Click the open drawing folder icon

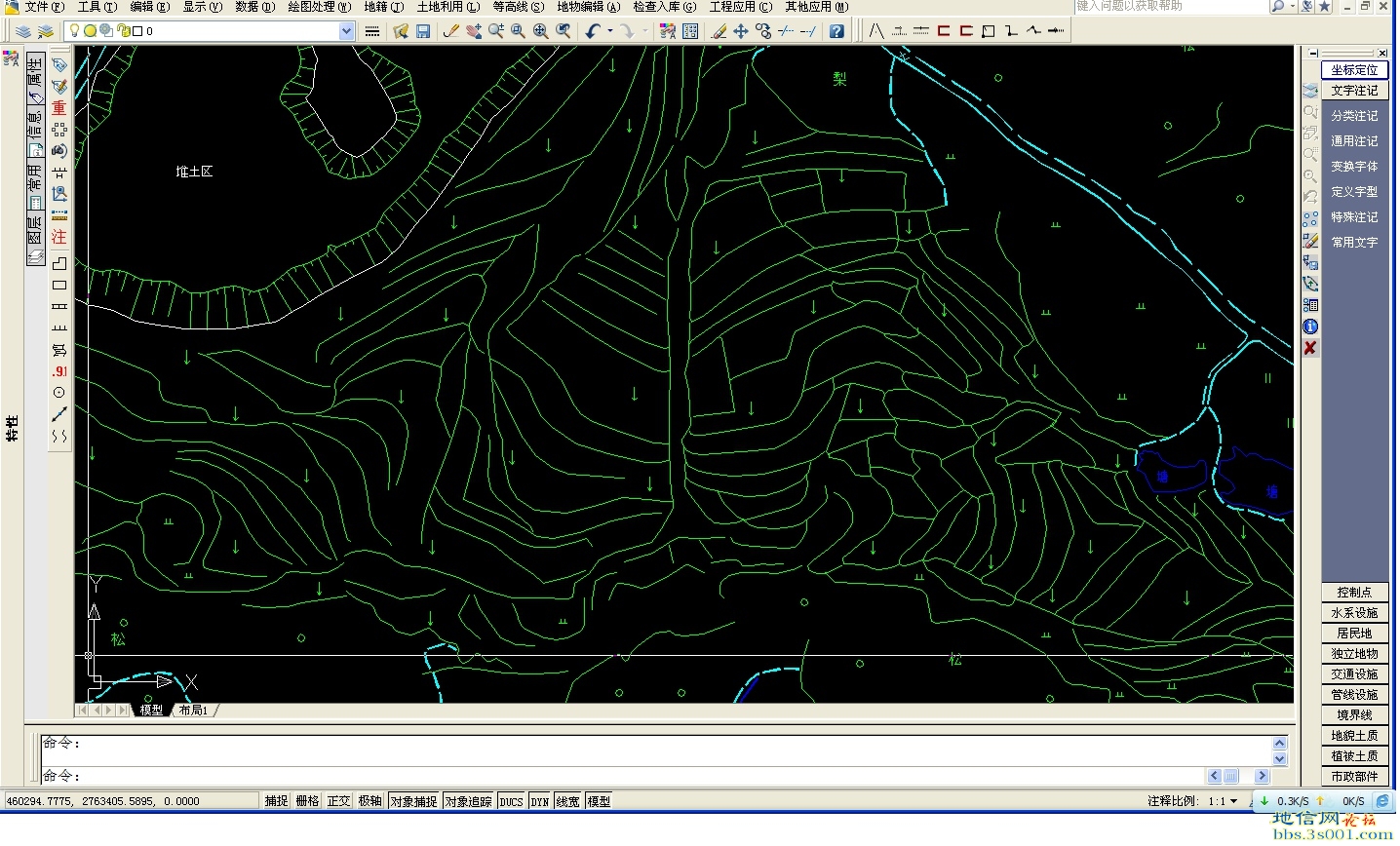pos(401,31)
